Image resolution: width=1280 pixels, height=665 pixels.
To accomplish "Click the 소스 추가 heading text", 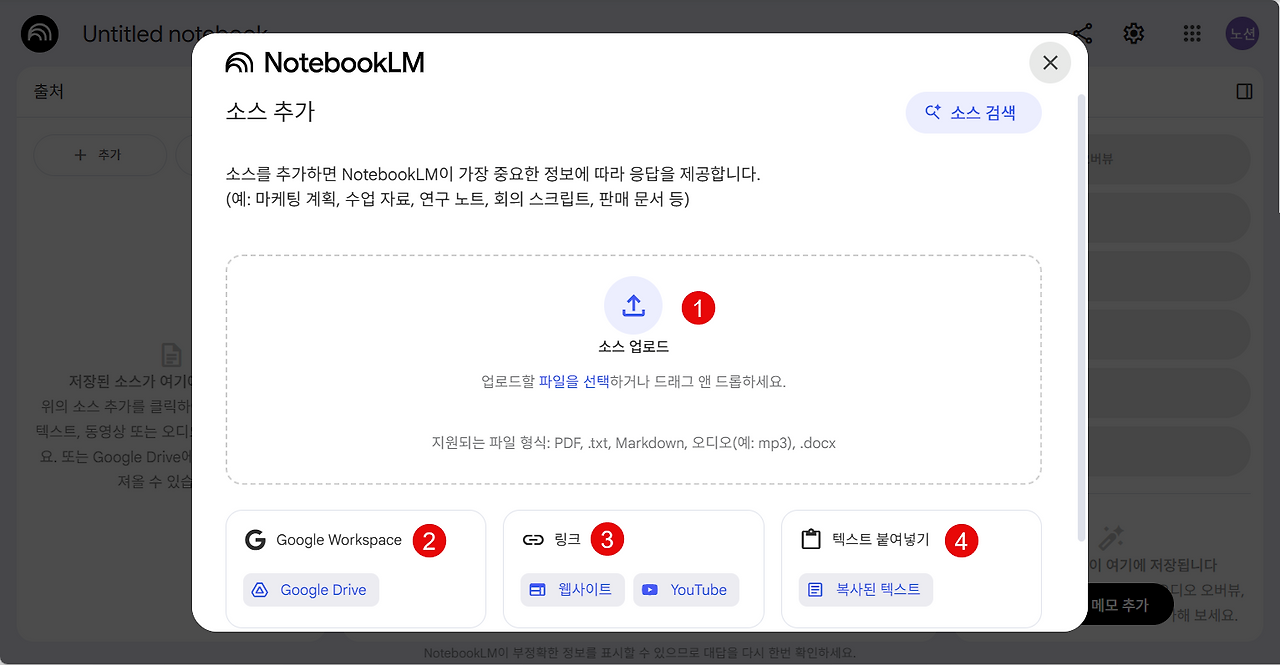I will point(270,111).
